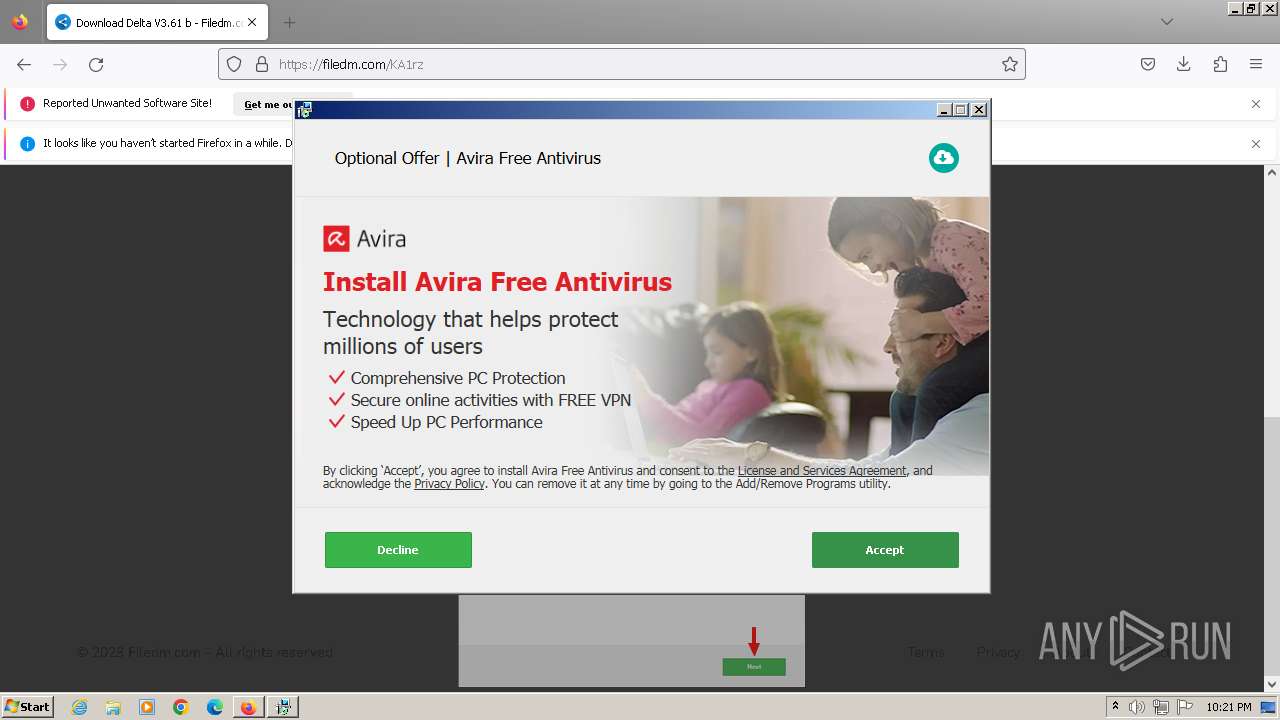Screen dimensions: 1280x720
Task: Open the Avira Privacy Policy link
Action: pos(449,483)
